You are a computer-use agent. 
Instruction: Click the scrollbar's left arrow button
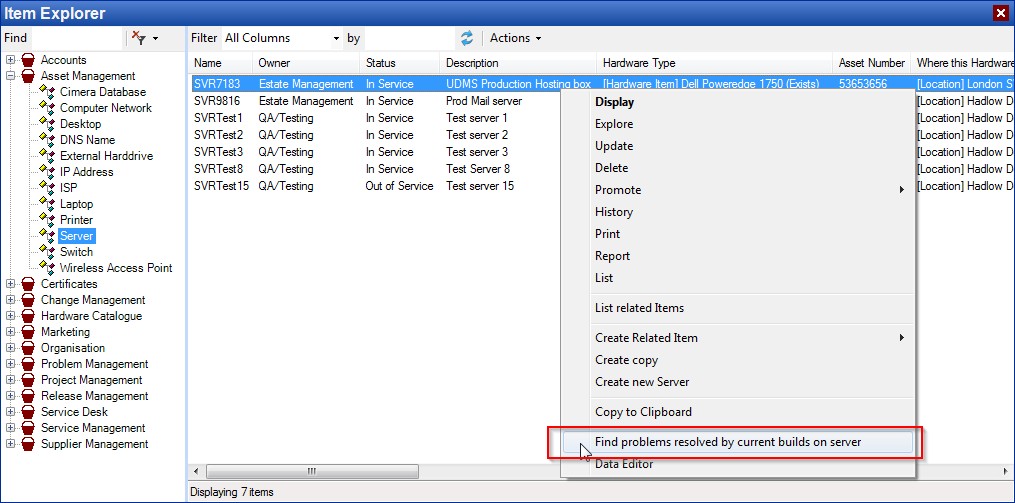pyautogui.click(x=196, y=471)
